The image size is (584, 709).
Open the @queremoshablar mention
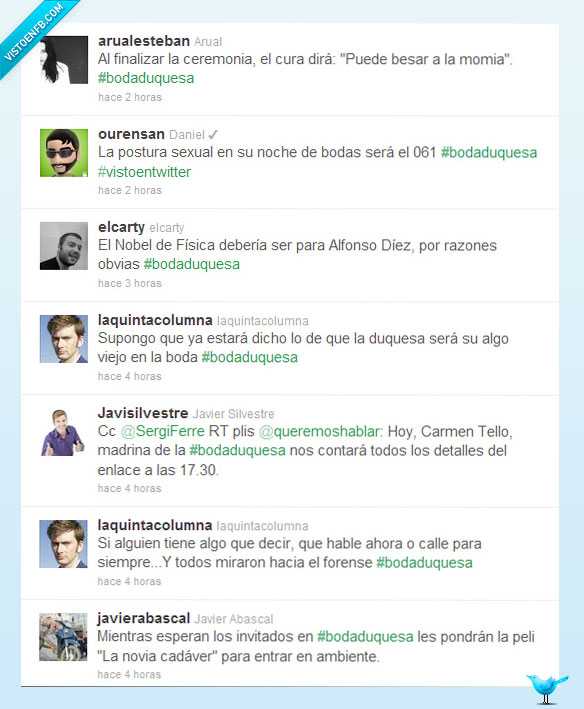(x=320, y=431)
